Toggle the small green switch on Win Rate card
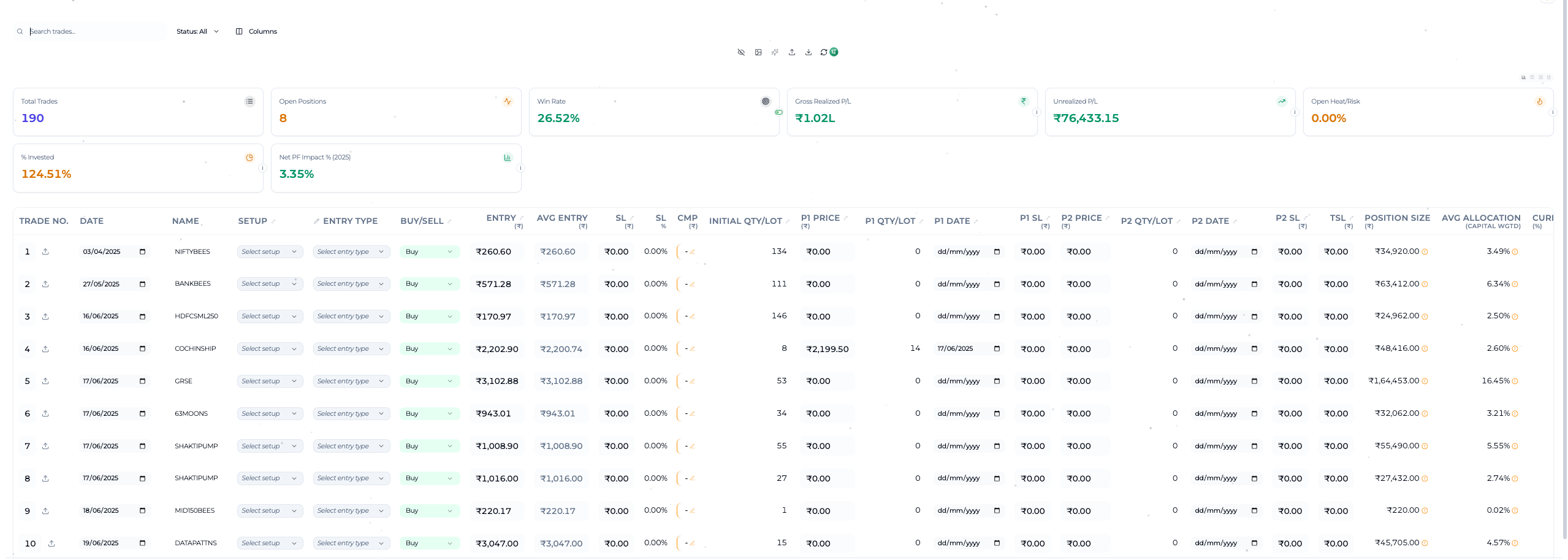Viewport: 1568px width, 560px height. point(778,112)
